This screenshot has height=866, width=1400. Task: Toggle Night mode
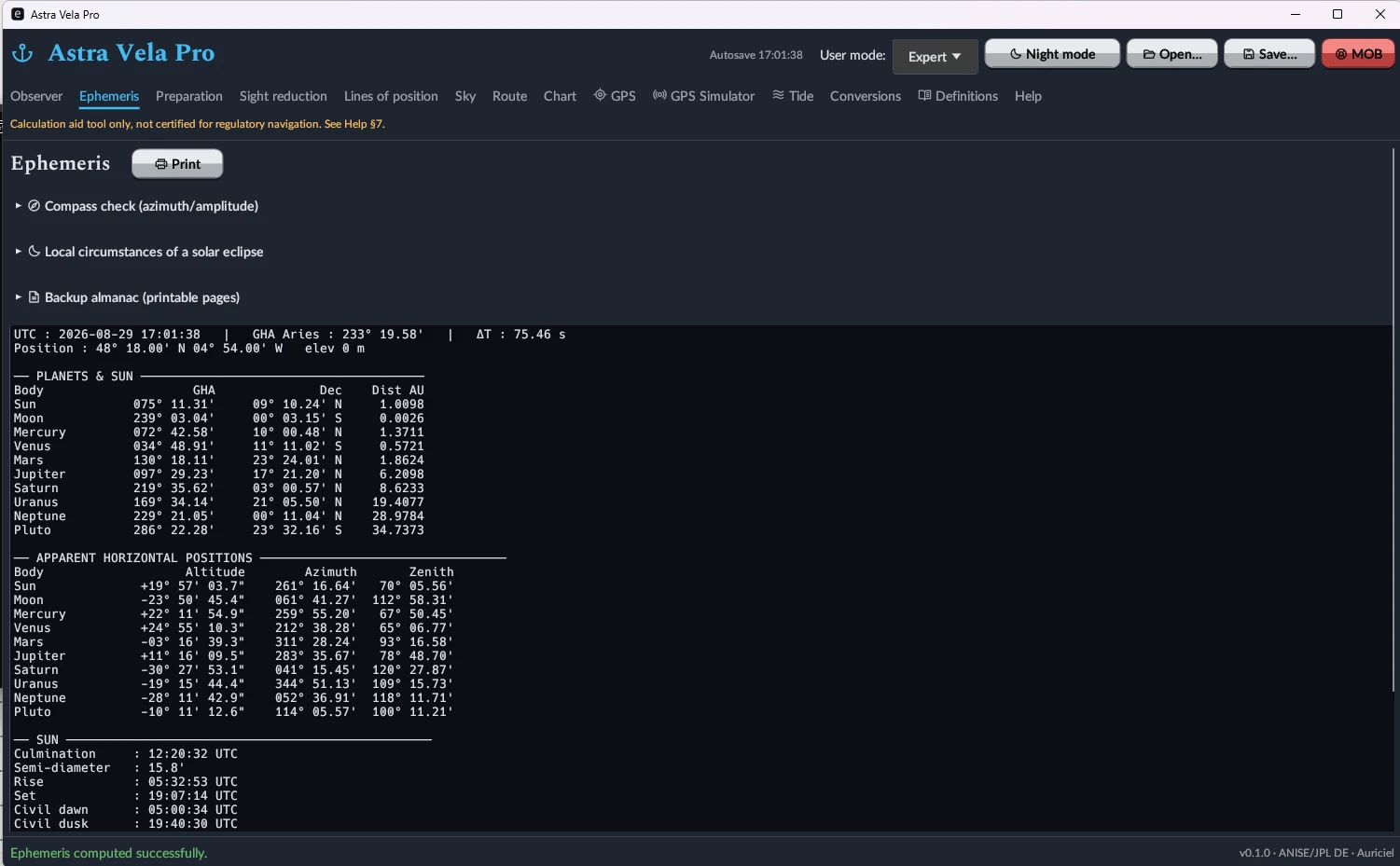click(x=1052, y=54)
